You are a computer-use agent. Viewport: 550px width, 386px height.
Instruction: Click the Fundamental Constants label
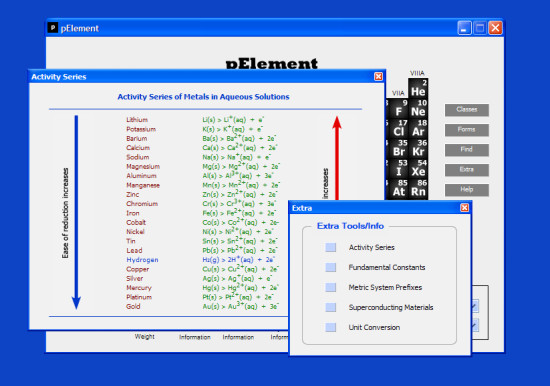387,267
